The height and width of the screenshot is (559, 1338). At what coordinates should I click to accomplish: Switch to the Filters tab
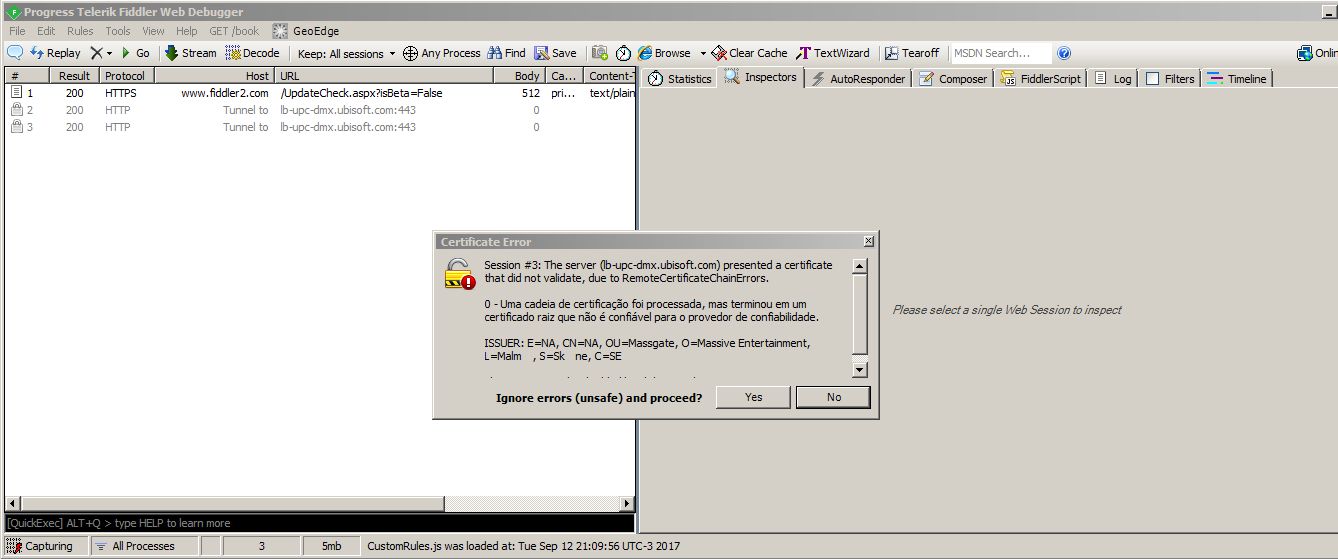pyautogui.click(x=1170, y=78)
